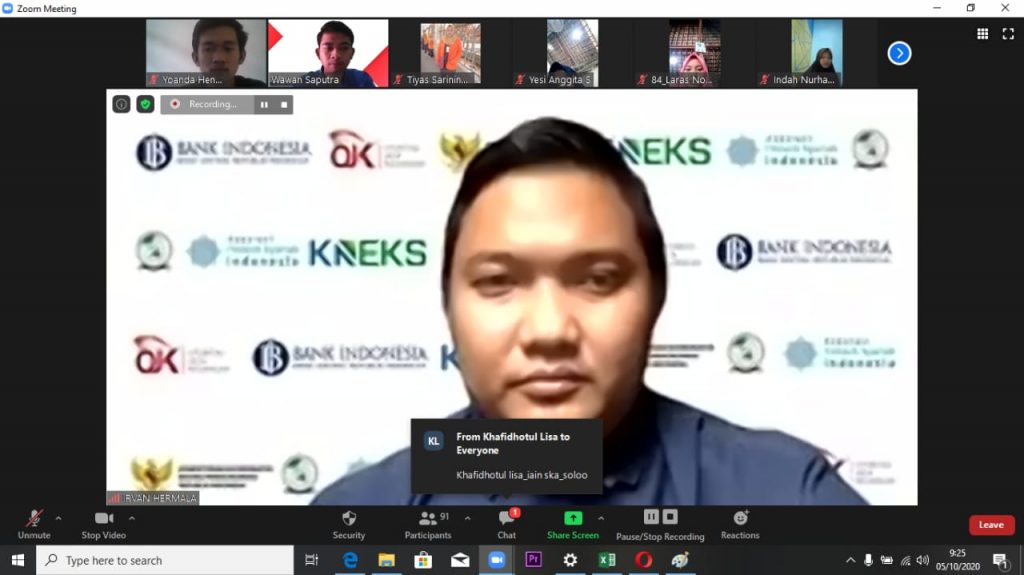Screen dimensions: 1024x575
Task: Open share options arrow beside Share Screen
Action: pos(601,518)
